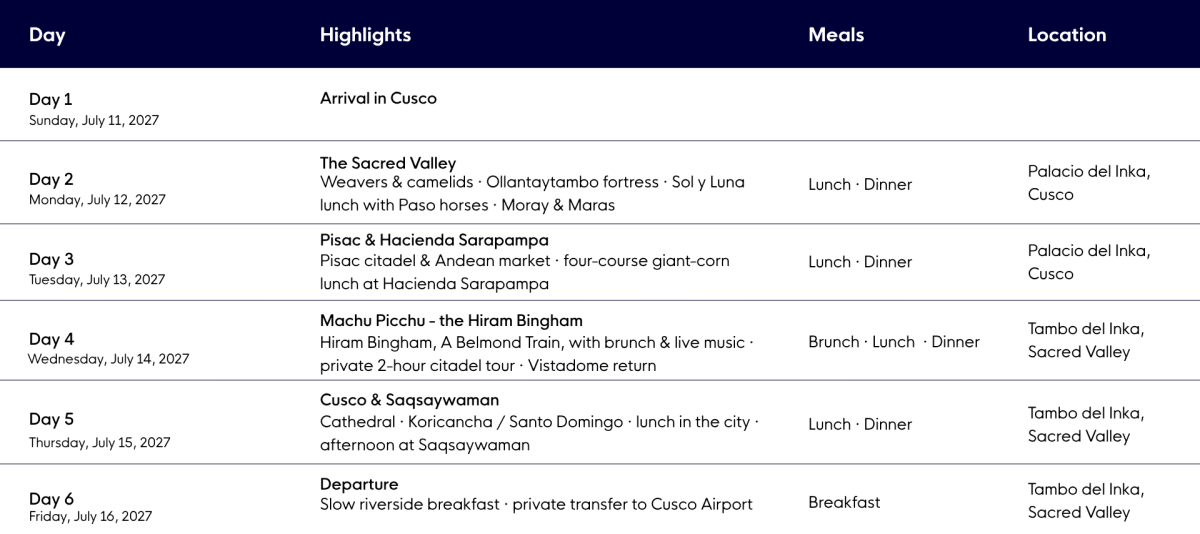
Task: Select the Day 1 row label
Action: 50,99
